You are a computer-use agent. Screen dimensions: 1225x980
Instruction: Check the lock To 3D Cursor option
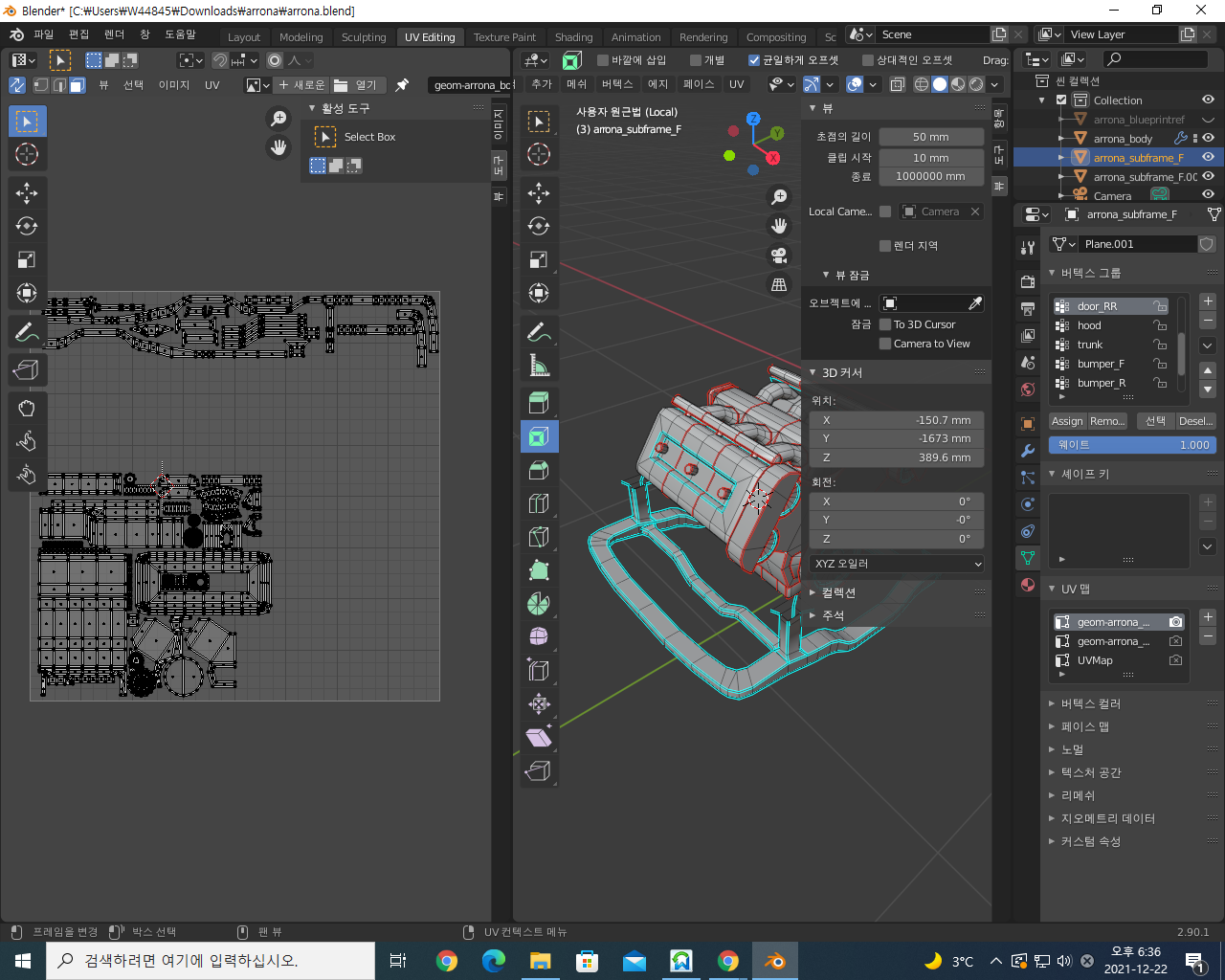point(885,324)
